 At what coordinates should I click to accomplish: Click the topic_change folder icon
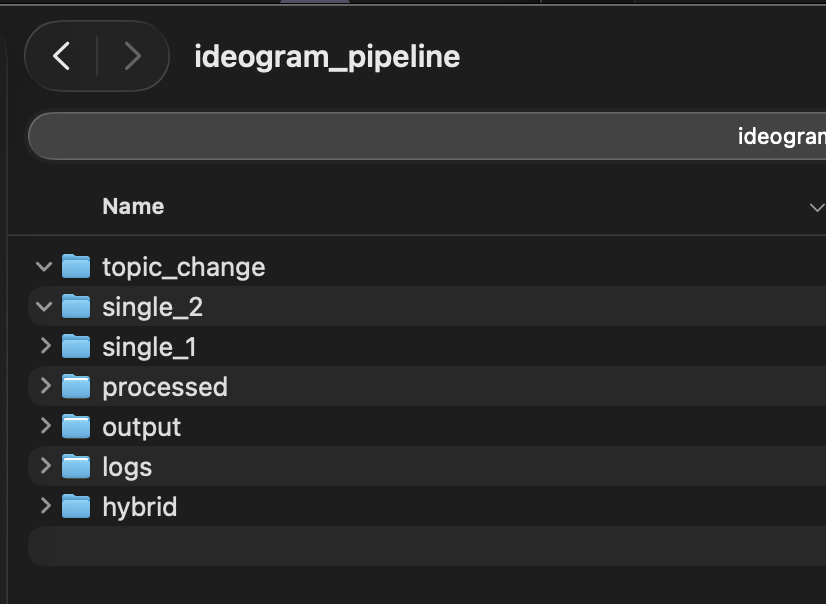pos(76,266)
